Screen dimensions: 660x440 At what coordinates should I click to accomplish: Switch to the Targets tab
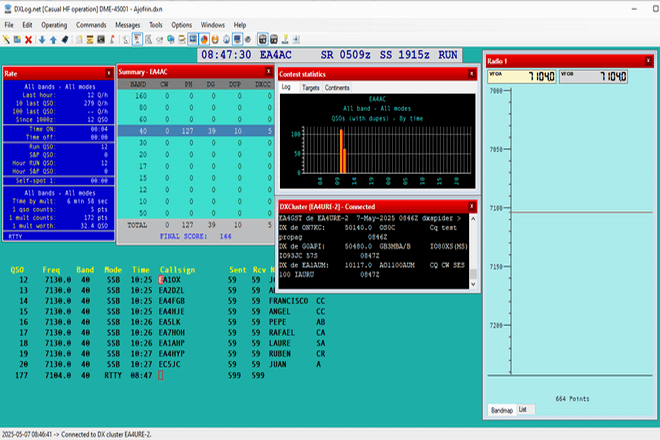tap(311, 88)
